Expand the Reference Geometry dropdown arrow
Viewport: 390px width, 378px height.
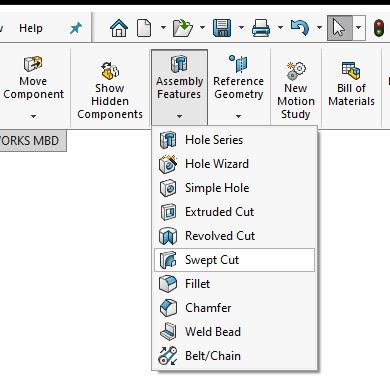(x=238, y=116)
